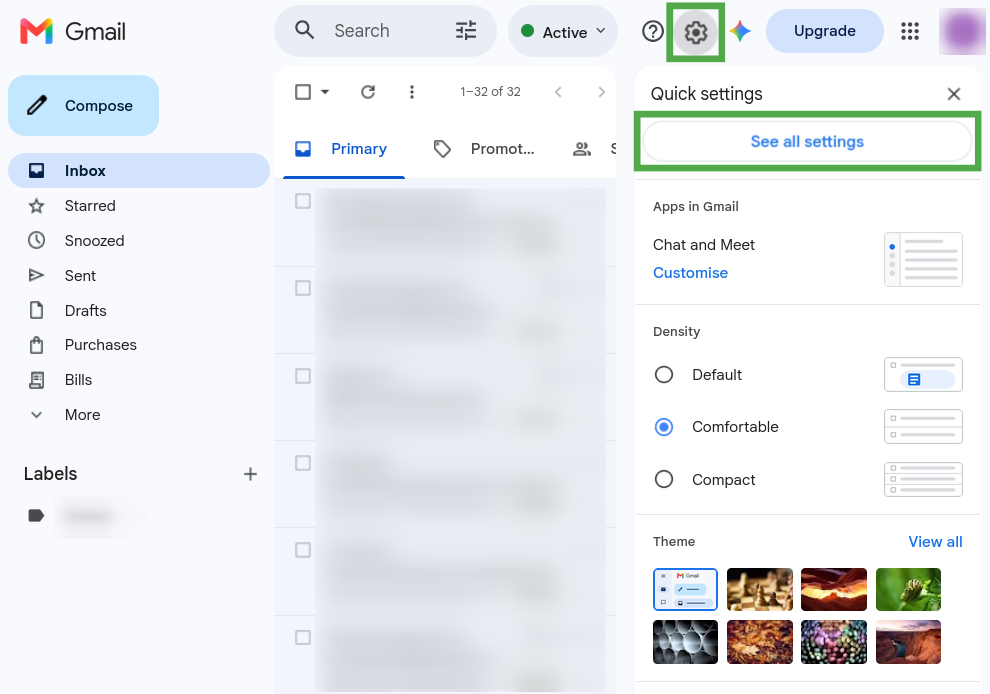Close the Quick settings panel
Viewport: 990px width, 694px height.
pyautogui.click(x=953, y=94)
